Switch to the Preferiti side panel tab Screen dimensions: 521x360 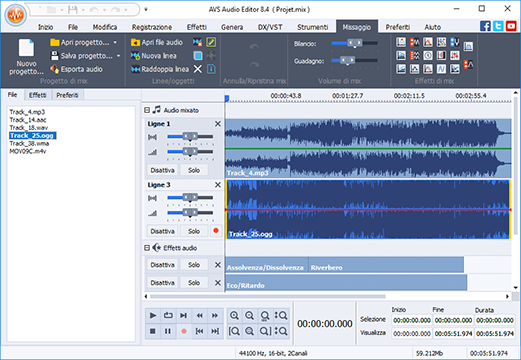pyautogui.click(x=67, y=95)
